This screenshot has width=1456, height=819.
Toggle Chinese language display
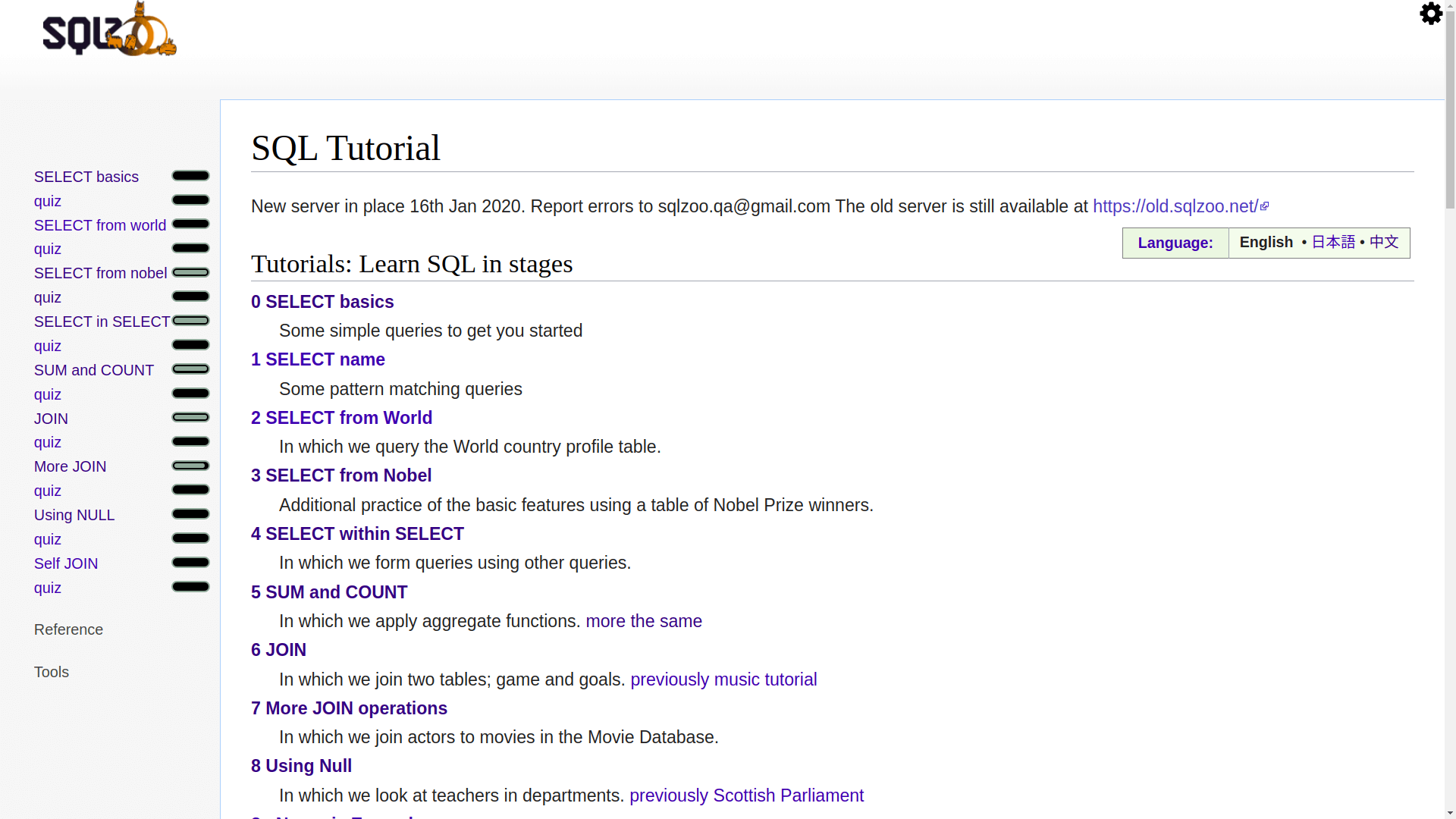(x=1384, y=242)
